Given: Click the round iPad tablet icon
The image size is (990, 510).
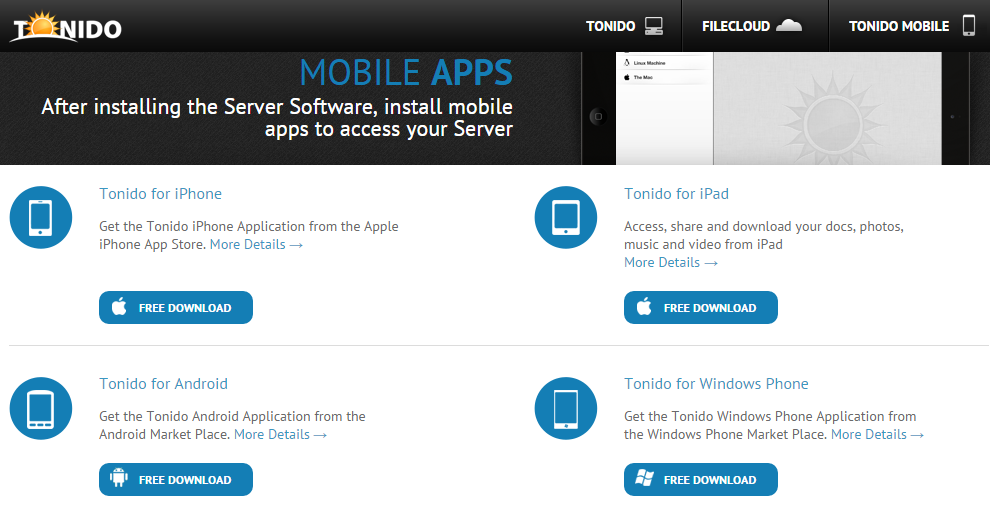Looking at the screenshot, I should [x=565, y=217].
